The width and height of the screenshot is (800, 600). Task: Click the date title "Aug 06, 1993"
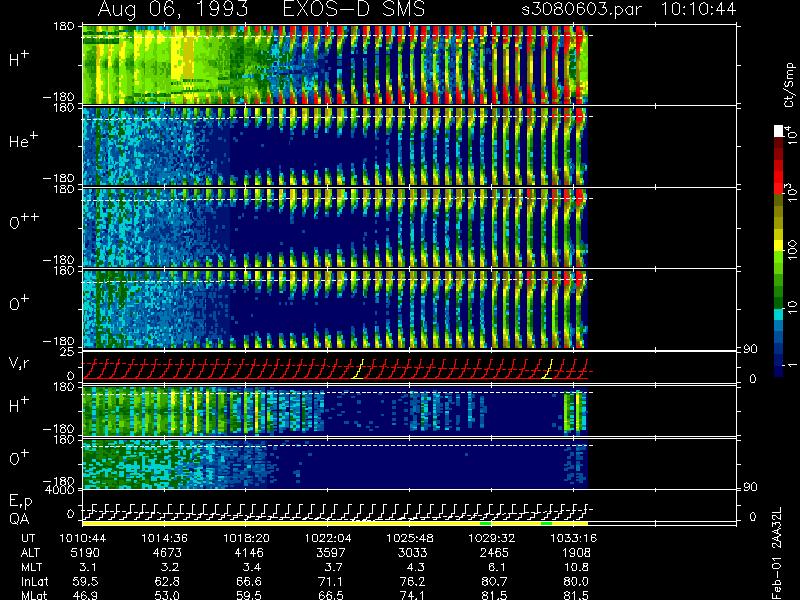(173, 9)
